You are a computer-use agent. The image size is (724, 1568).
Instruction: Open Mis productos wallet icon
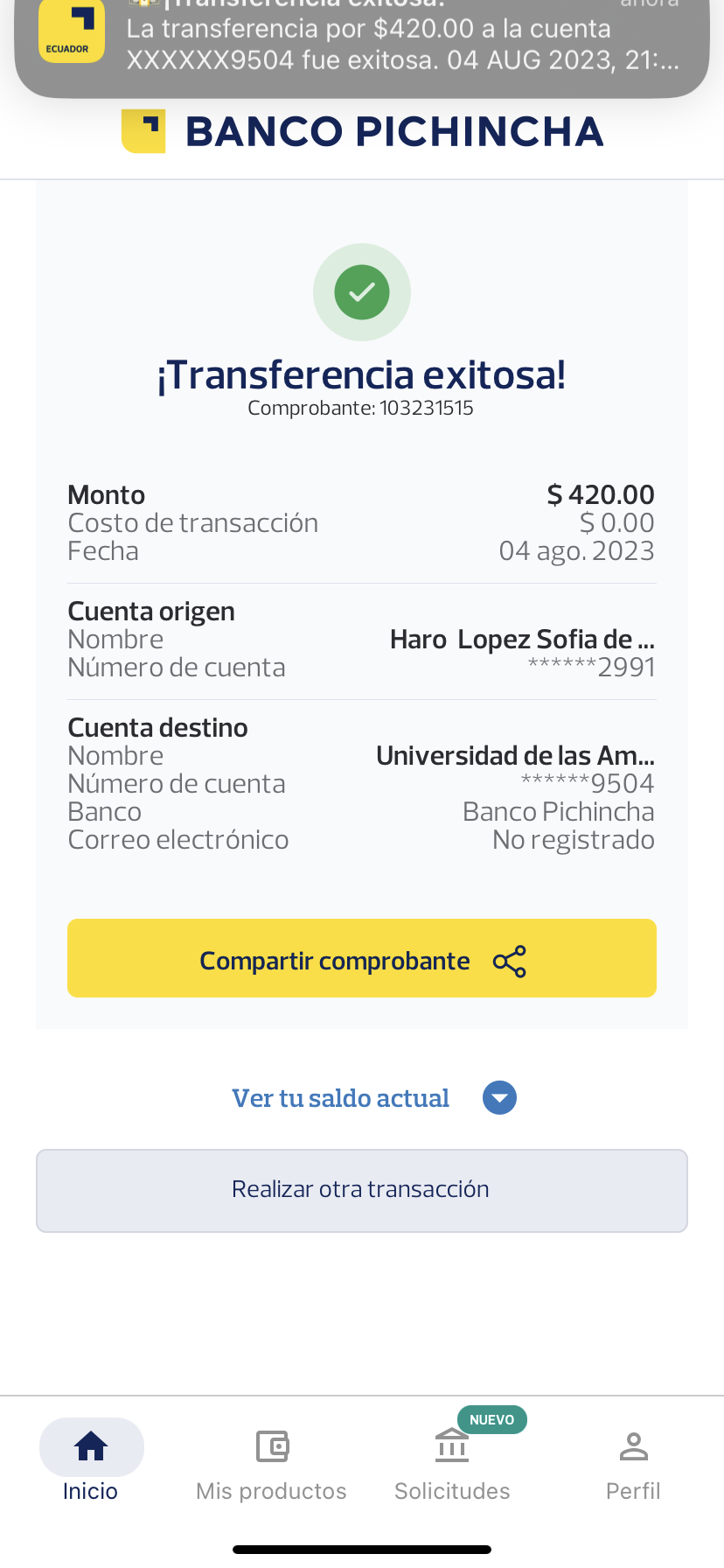click(272, 1446)
